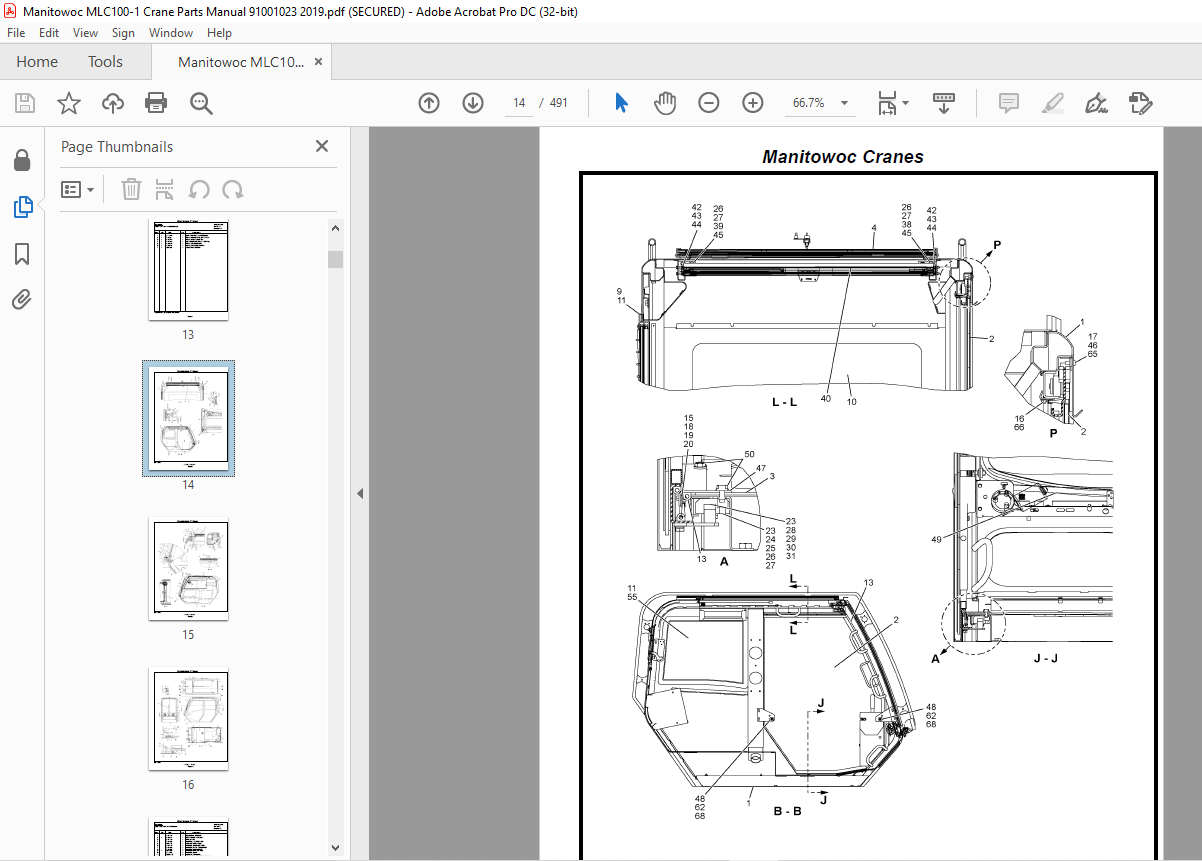
Task: Click the 'Manitowoc Cranes' page heading
Action: pos(843,157)
